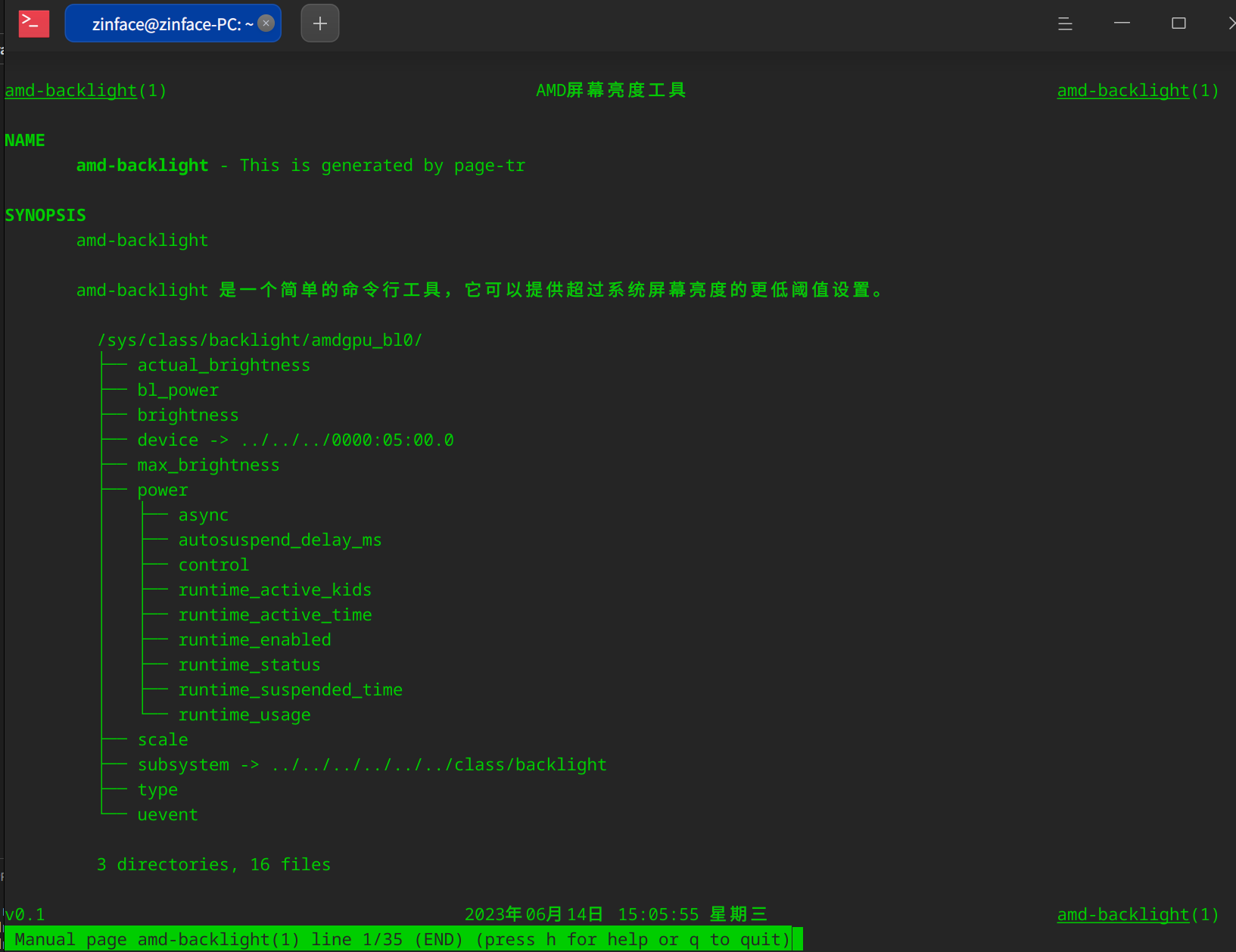This screenshot has width=1236, height=952.
Task: Click the NAME section heading
Action: coord(25,141)
